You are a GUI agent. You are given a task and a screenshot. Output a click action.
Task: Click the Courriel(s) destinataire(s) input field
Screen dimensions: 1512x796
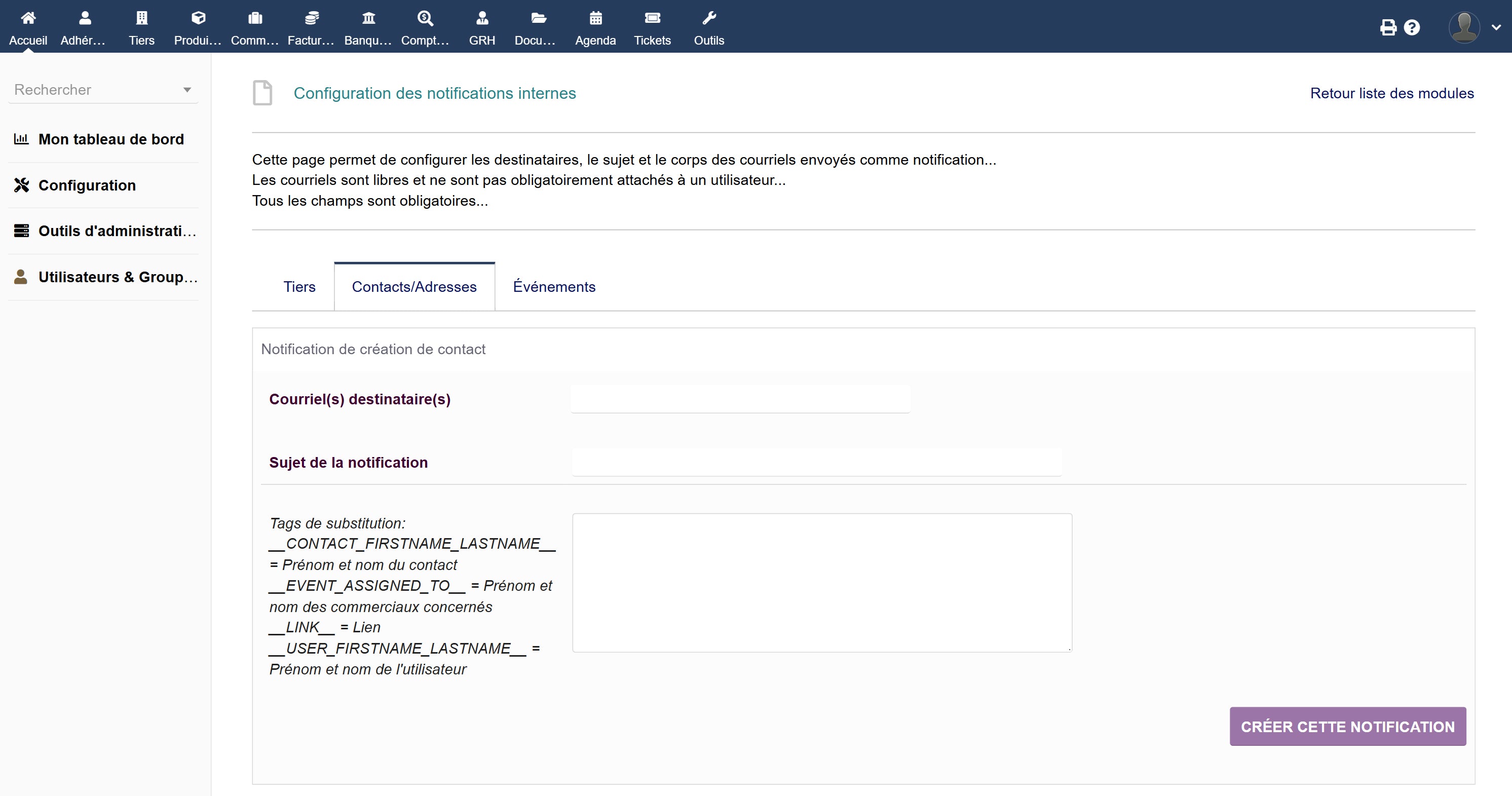[x=740, y=399]
